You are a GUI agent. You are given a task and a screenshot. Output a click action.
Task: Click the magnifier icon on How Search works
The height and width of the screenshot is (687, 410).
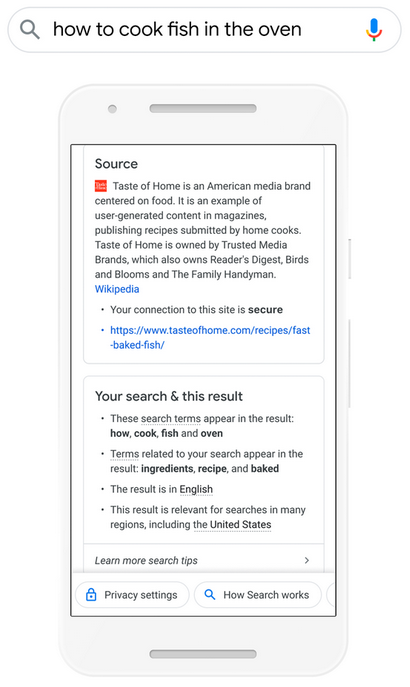coord(210,595)
